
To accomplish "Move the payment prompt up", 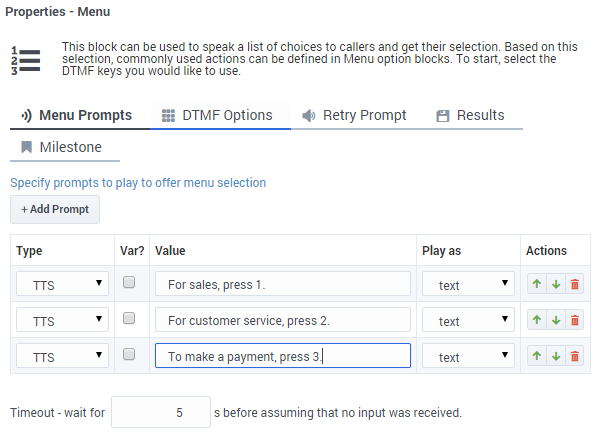I will click(x=537, y=356).
